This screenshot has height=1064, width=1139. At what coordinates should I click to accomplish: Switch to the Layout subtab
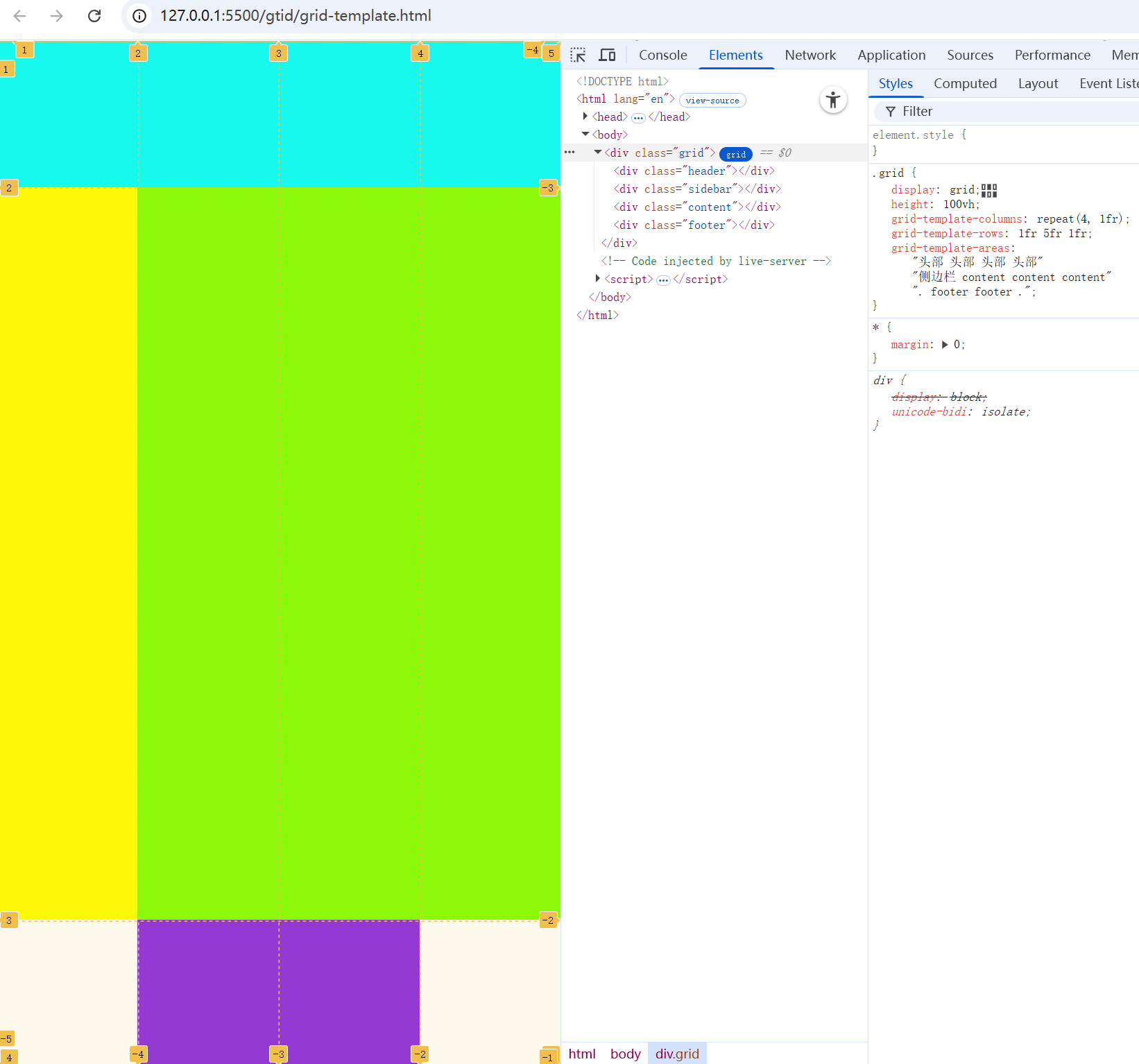1038,83
